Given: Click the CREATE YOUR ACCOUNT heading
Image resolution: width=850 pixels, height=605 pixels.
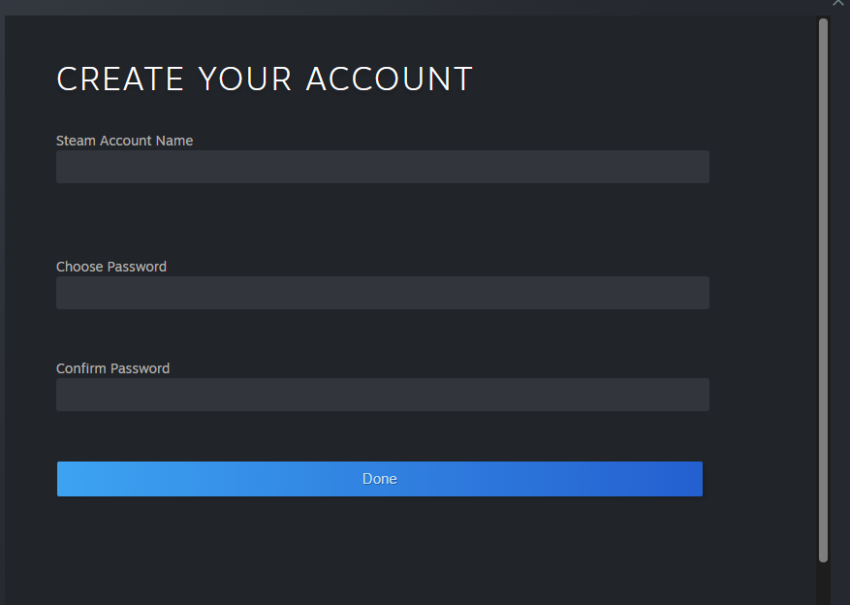Looking at the screenshot, I should [264, 78].
